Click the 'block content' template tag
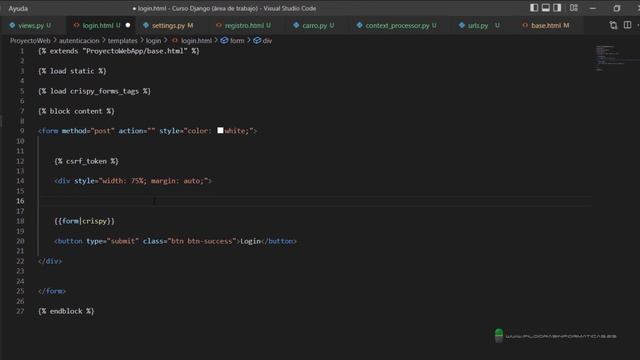 (x=76, y=111)
